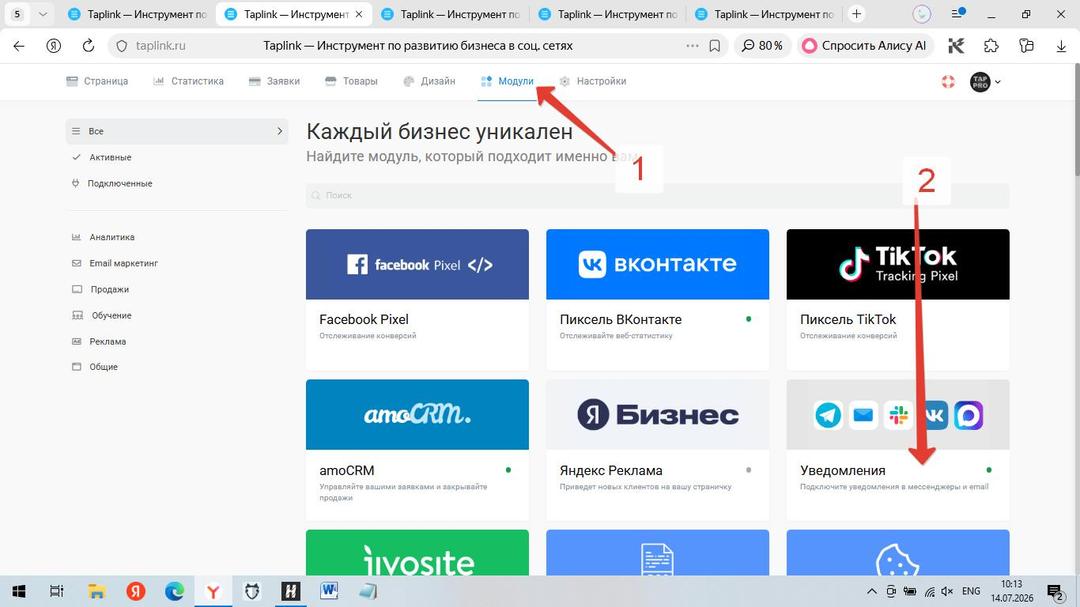Switch to the first Taplink tab

point(138,14)
